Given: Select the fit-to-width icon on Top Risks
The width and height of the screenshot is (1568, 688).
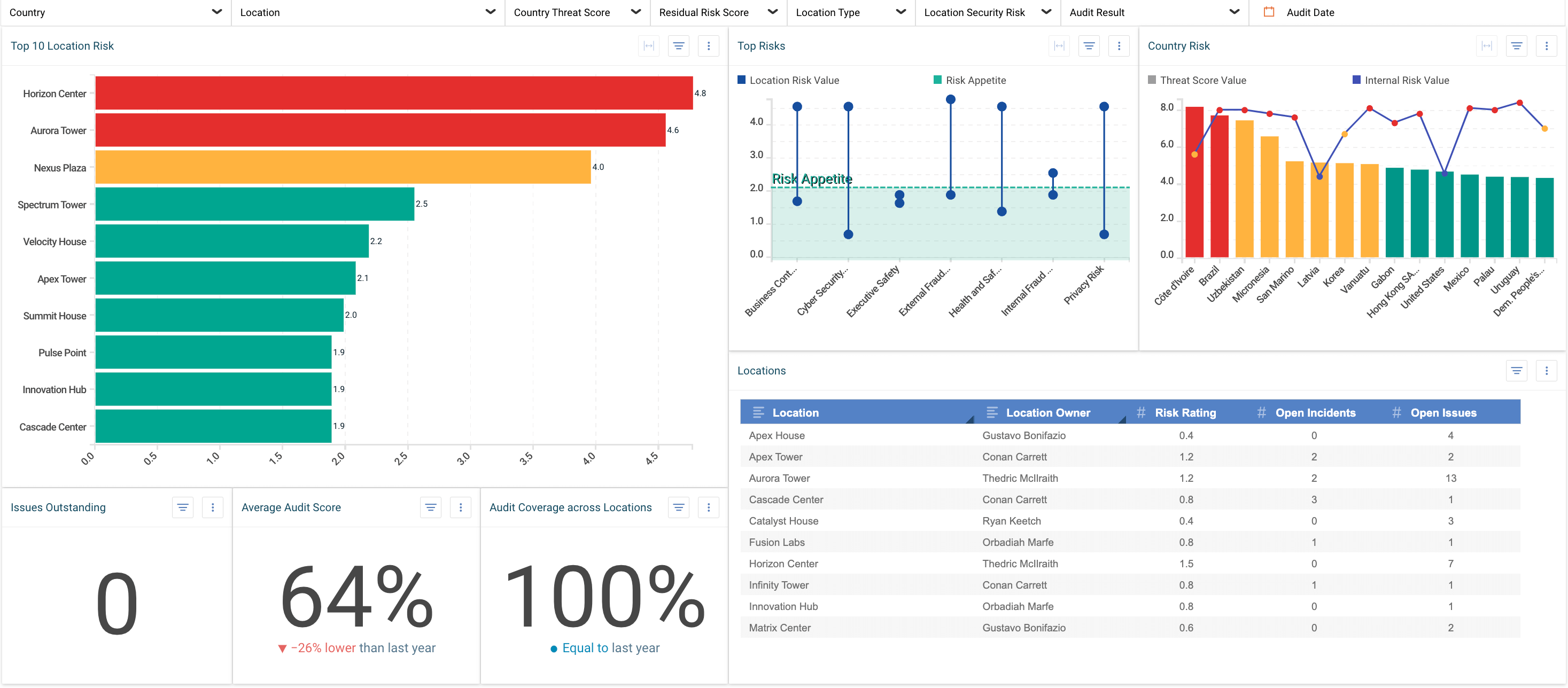Looking at the screenshot, I should tap(1059, 45).
